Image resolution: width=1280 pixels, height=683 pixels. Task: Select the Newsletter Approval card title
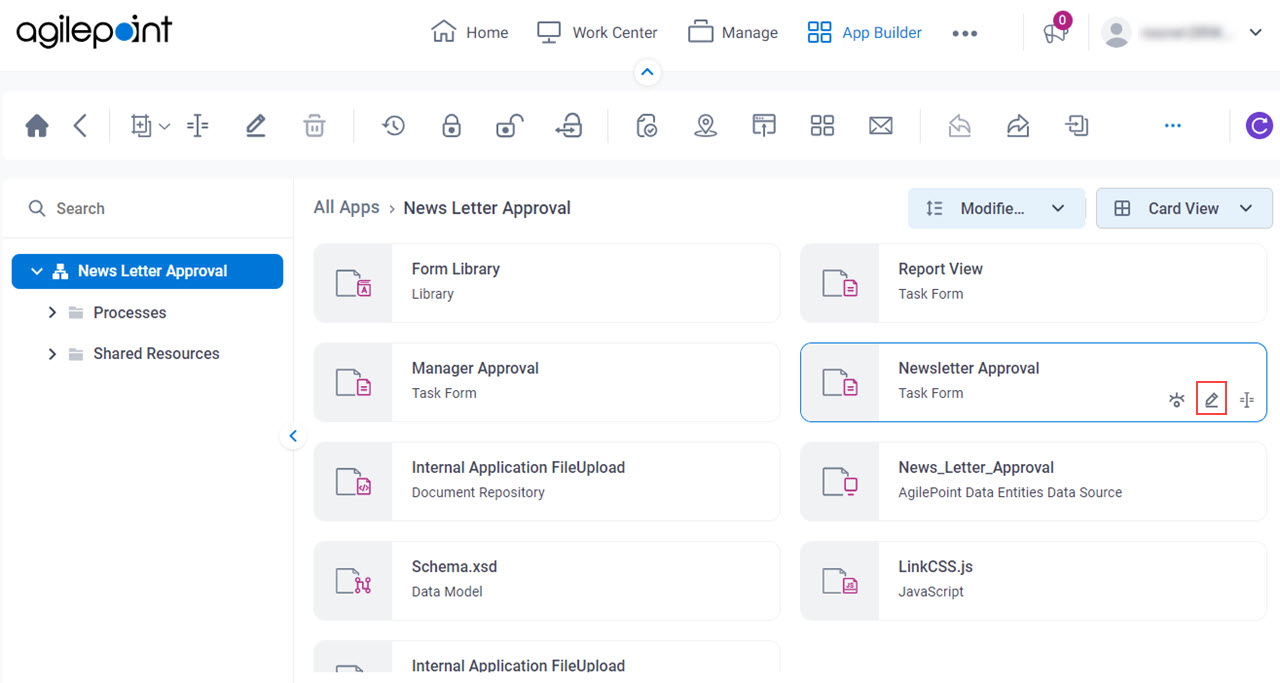coord(969,368)
